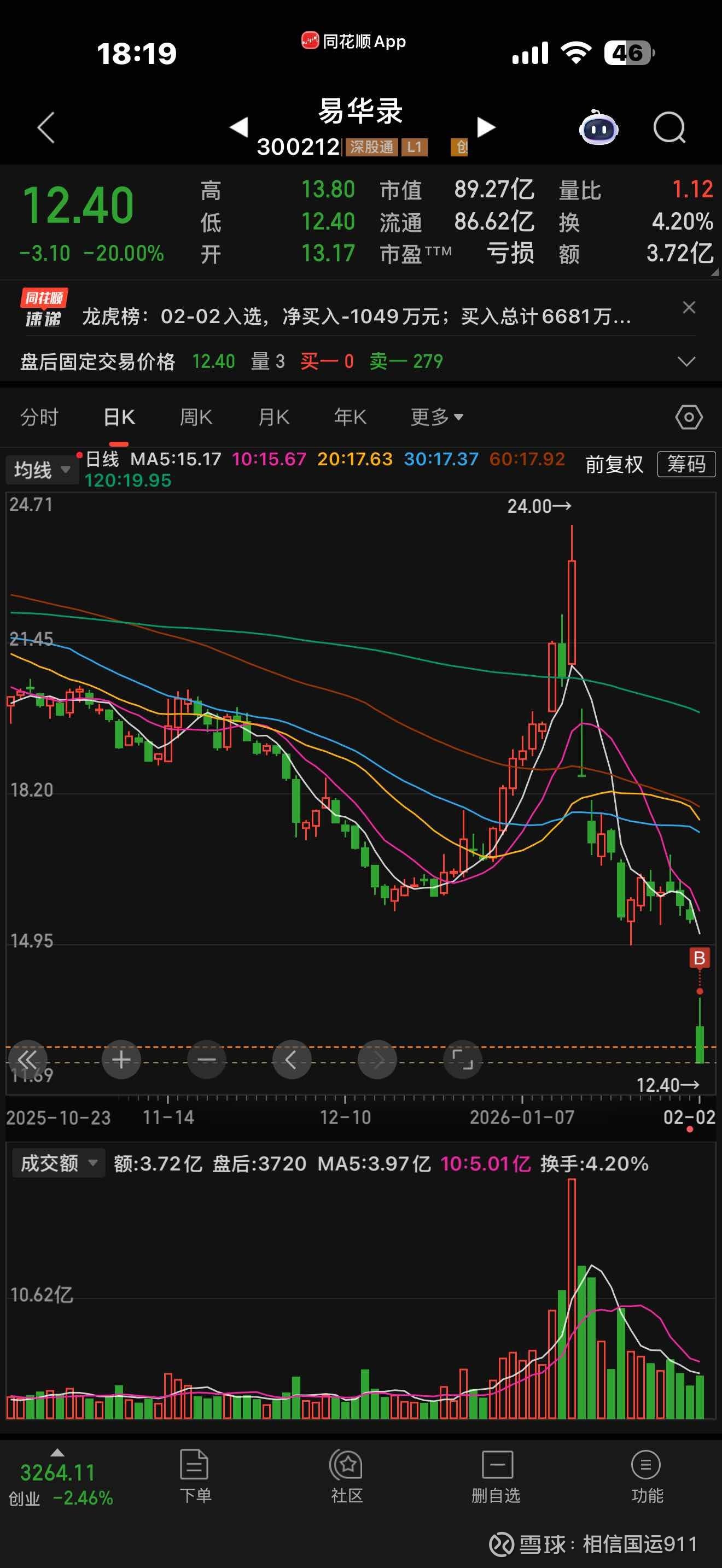Viewport: 722px width, 1568px height.
Task: Dismiss the 龙虎榜 news banner
Action: [689, 307]
